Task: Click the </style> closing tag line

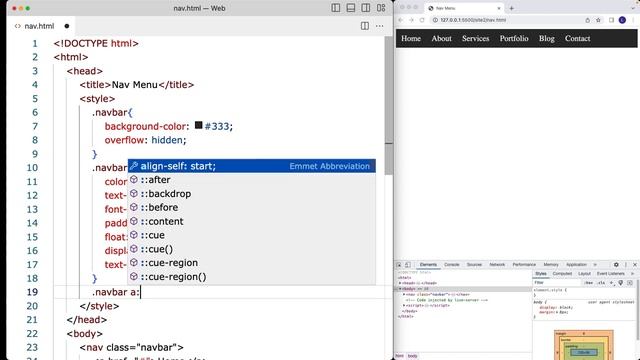Action: point(100,306)
